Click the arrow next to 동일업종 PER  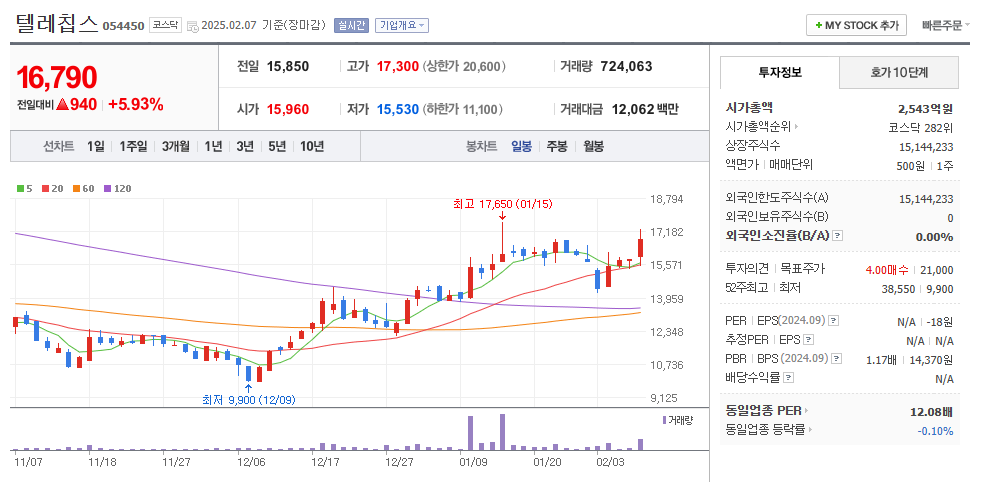click(807, 411)
